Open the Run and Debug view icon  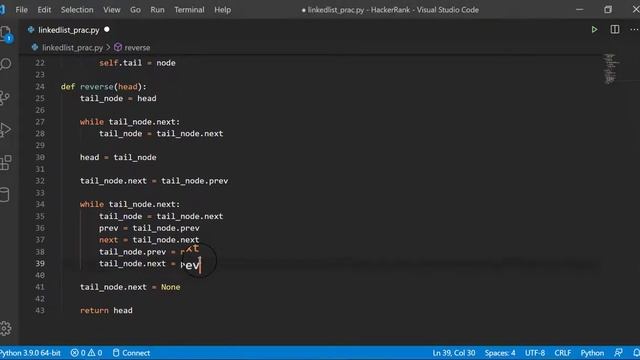click(5, 130)
